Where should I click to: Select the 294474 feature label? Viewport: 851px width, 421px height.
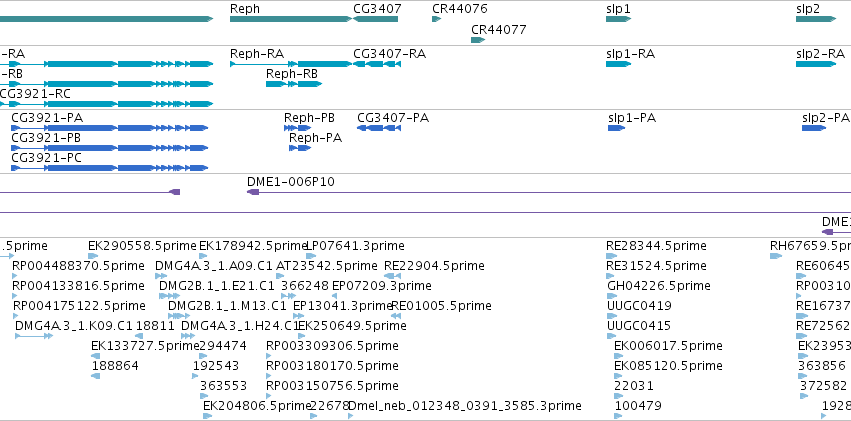point(223,347)
